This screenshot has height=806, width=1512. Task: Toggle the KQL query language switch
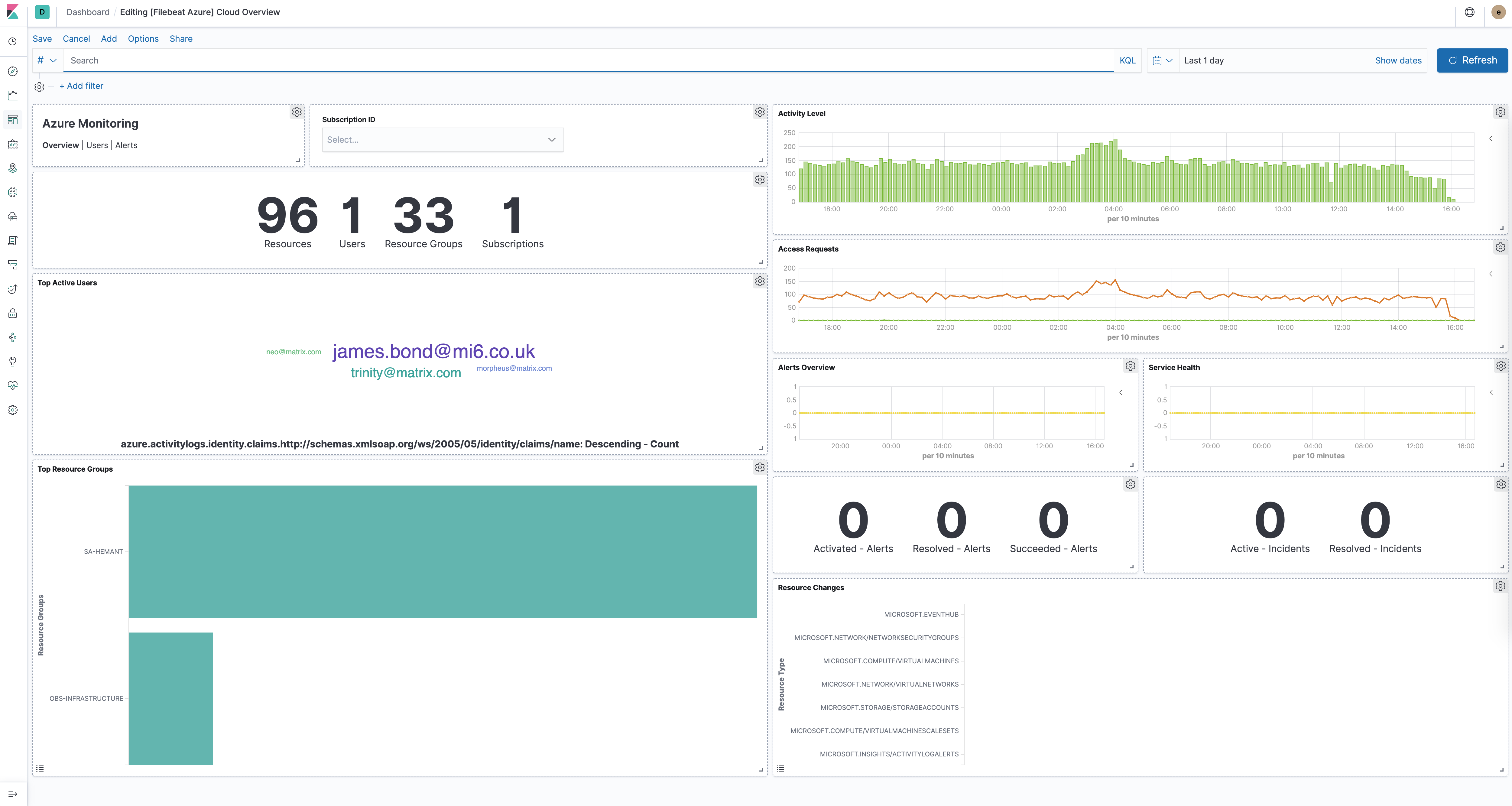point(1127,60)
